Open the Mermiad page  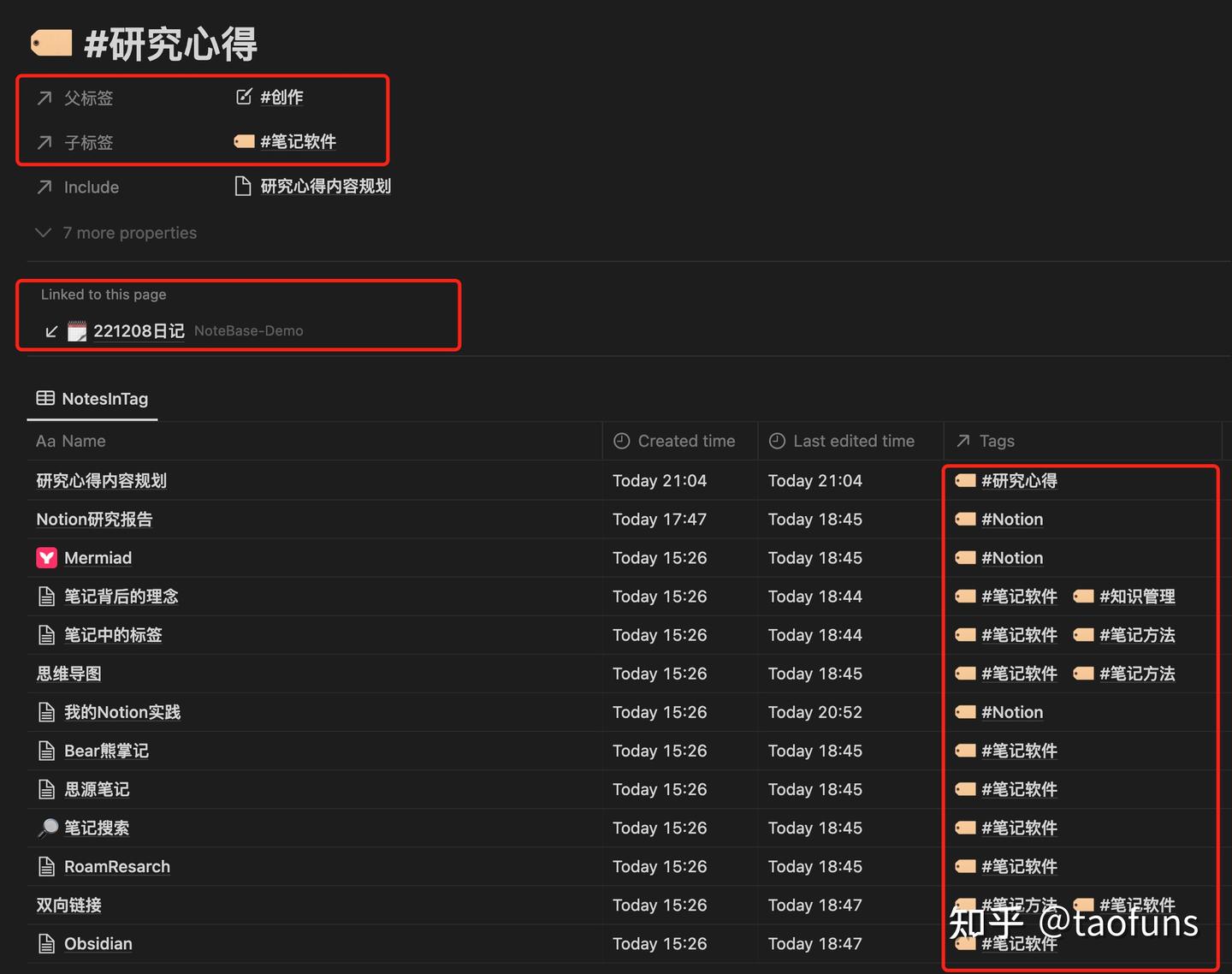coord(98,558)
